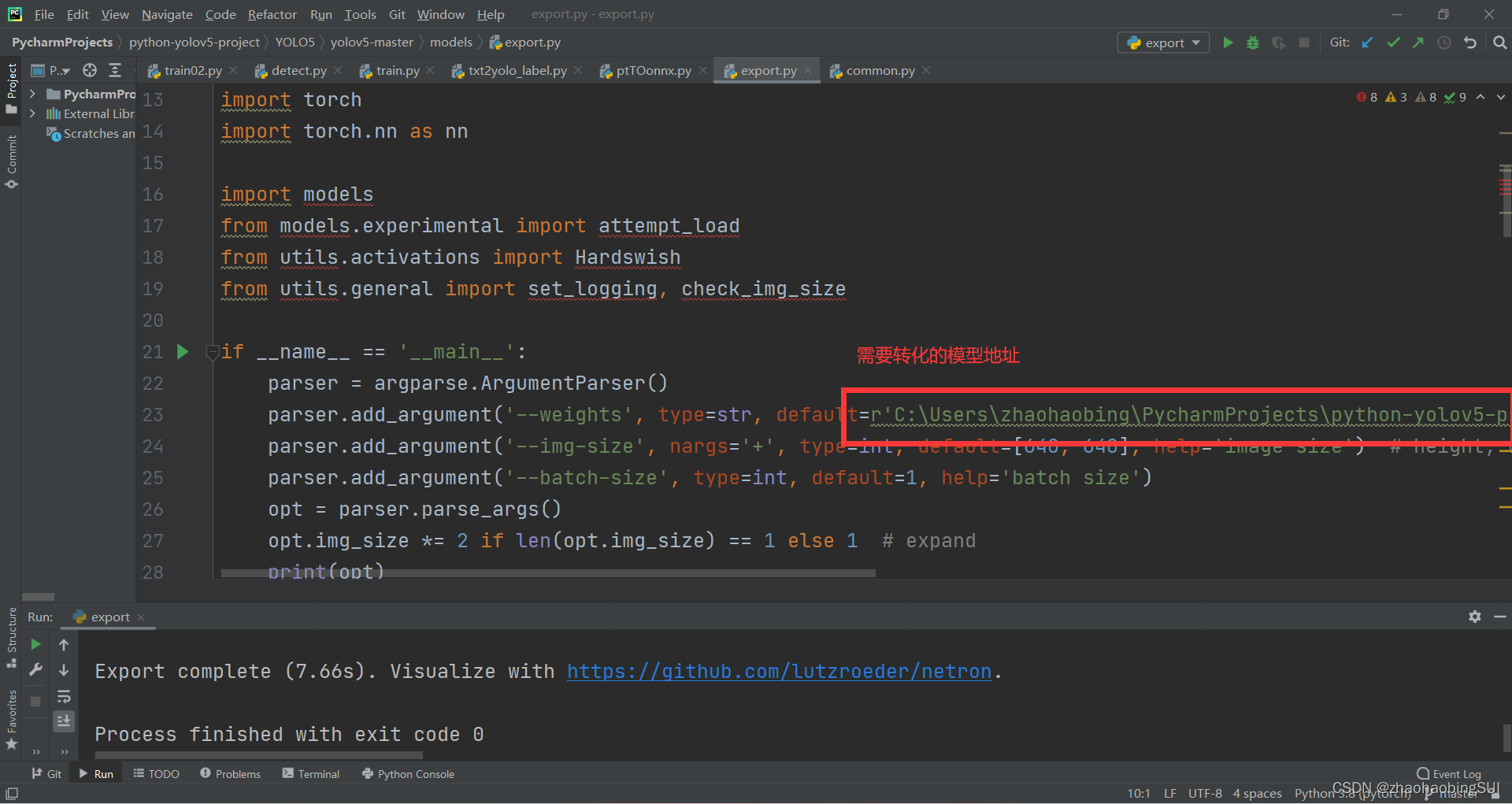Click the rerun export button in Run panel
This screenshot has width=1512, height=804.
pyautogui.click(x=35, y=644)
